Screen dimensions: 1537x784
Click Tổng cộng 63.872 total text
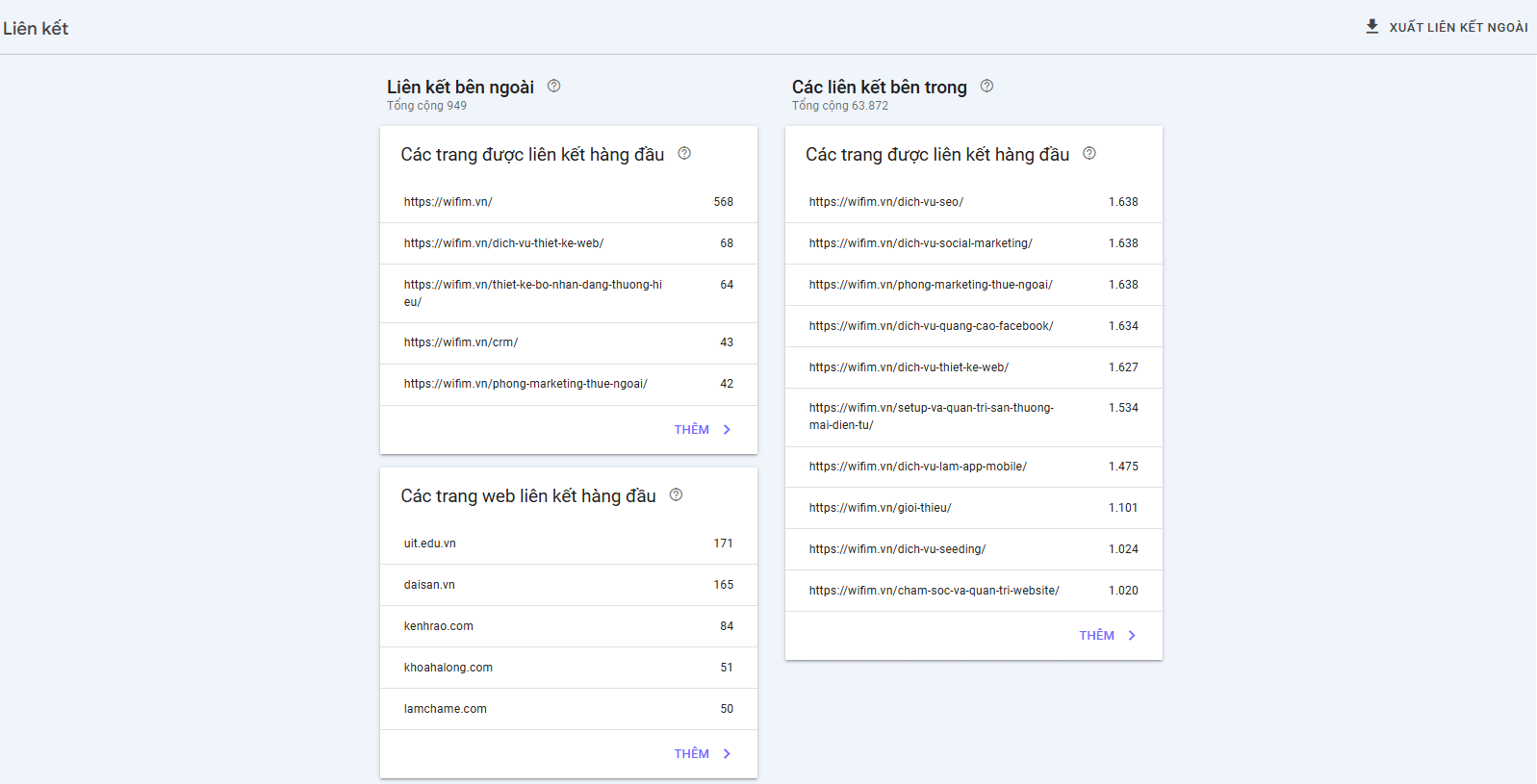click(840, 106)
